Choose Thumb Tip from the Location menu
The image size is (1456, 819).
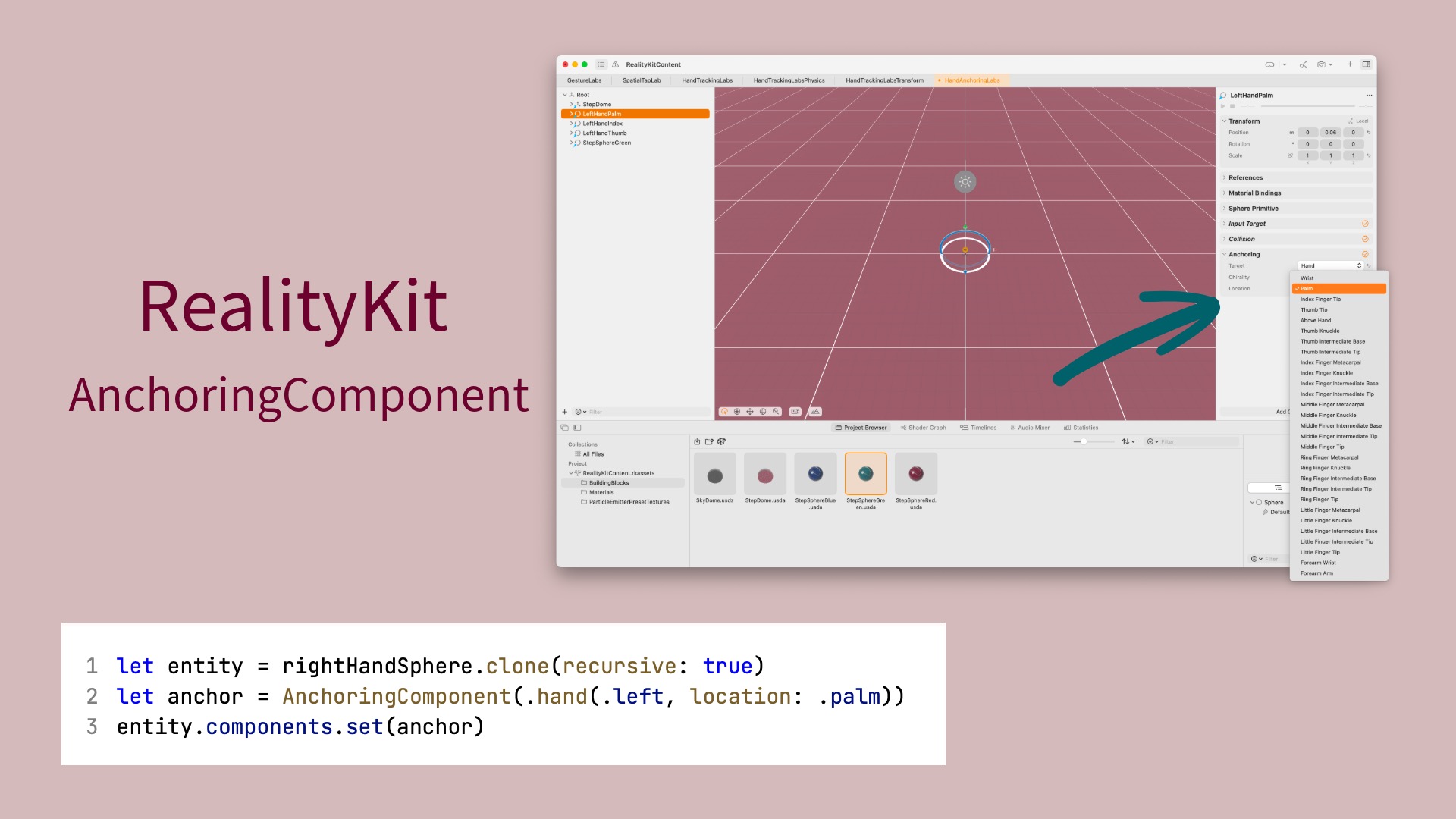(1339, 310)
